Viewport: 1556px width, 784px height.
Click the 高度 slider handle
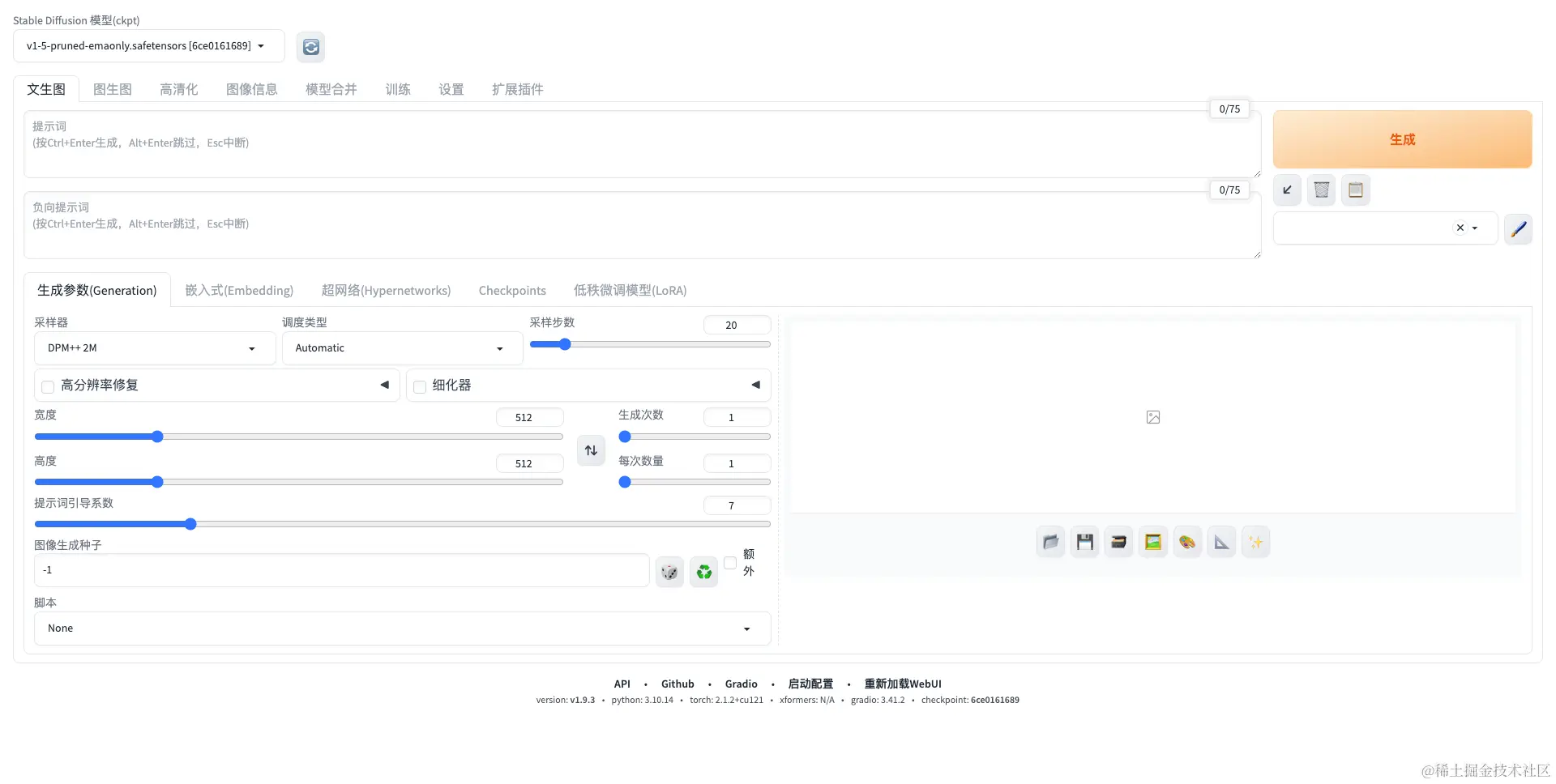[x=157, y=482]
